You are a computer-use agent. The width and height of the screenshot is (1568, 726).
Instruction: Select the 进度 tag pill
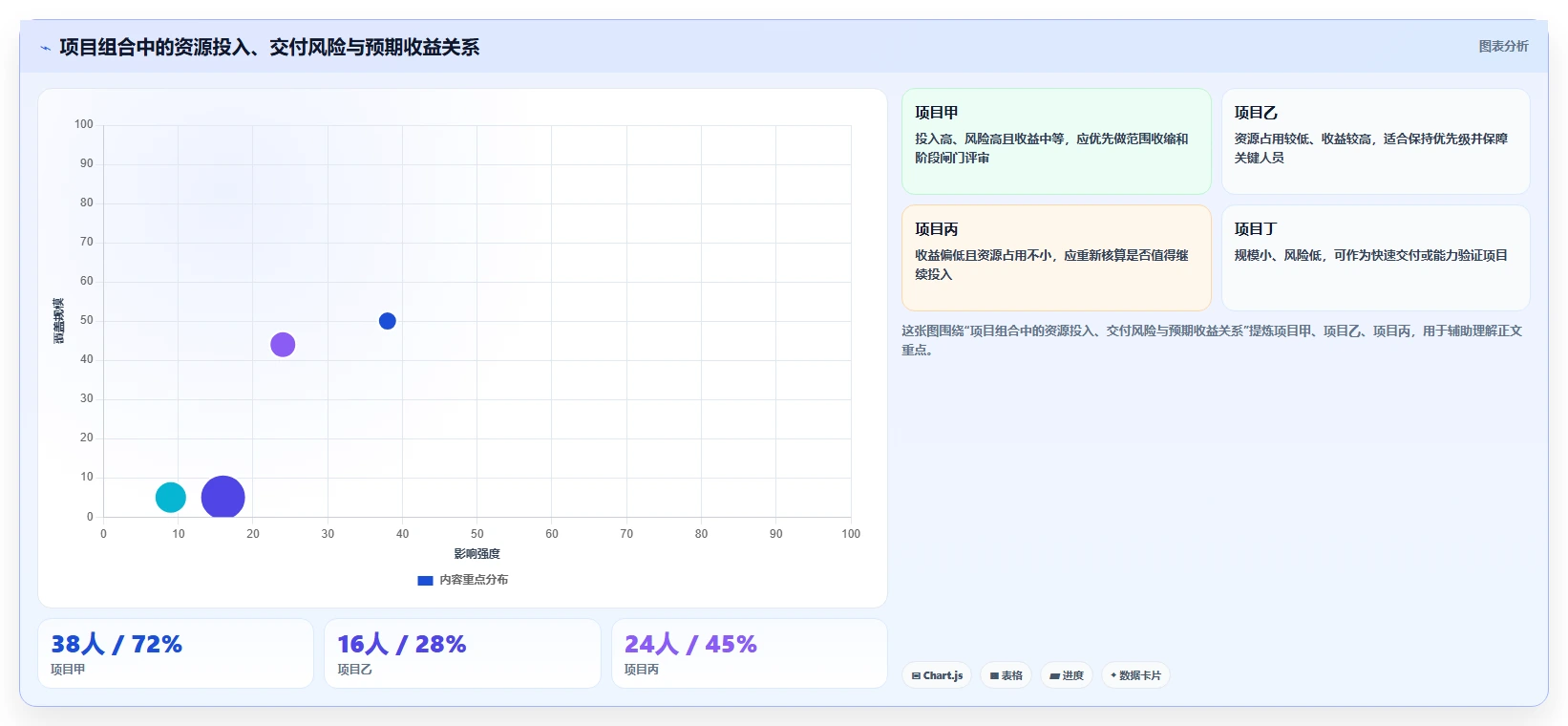[1067, 675]
